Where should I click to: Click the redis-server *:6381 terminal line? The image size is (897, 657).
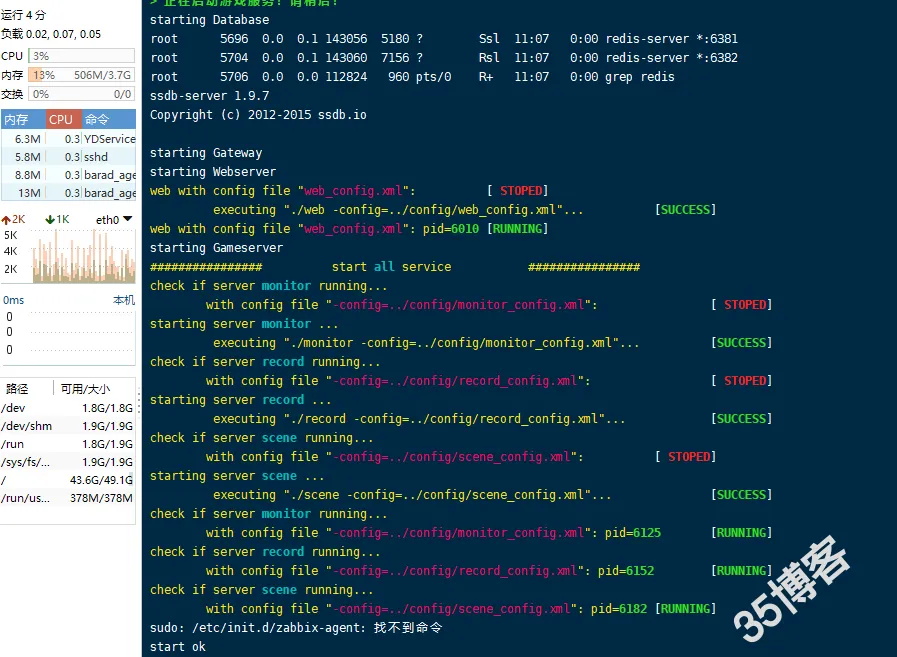click(444, 39)
